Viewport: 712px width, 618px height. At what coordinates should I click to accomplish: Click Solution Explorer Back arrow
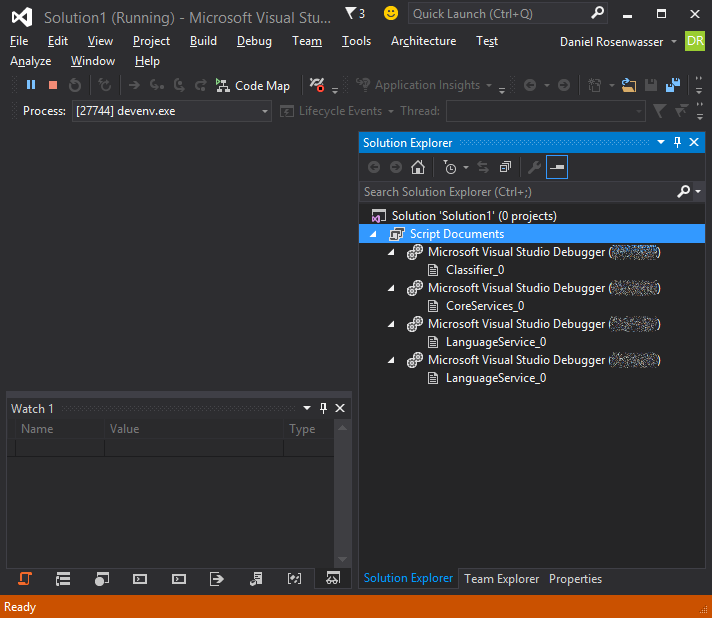[x=374, y=167]
